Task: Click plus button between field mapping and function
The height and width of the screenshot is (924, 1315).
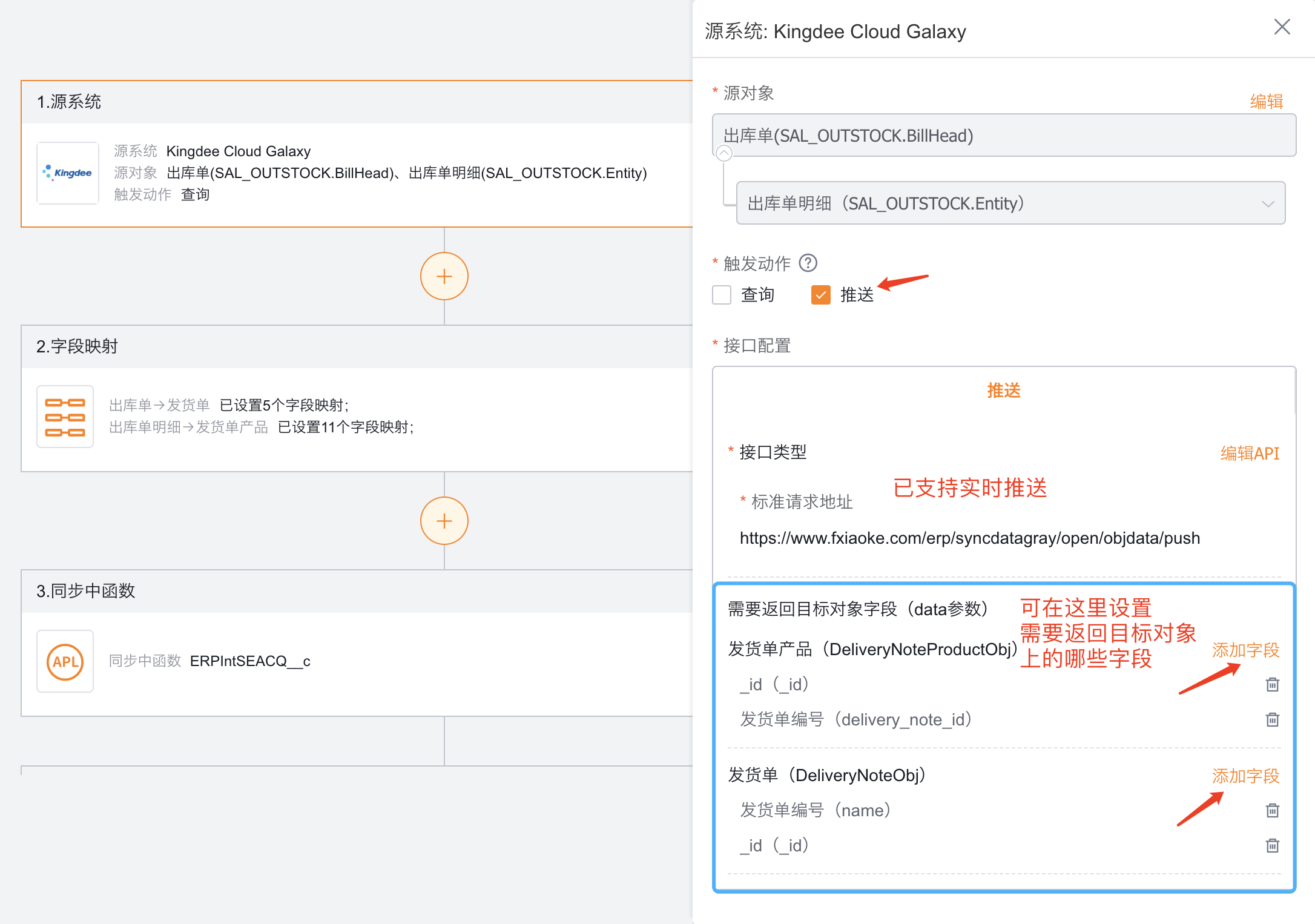Action: (x=444, y=521)
